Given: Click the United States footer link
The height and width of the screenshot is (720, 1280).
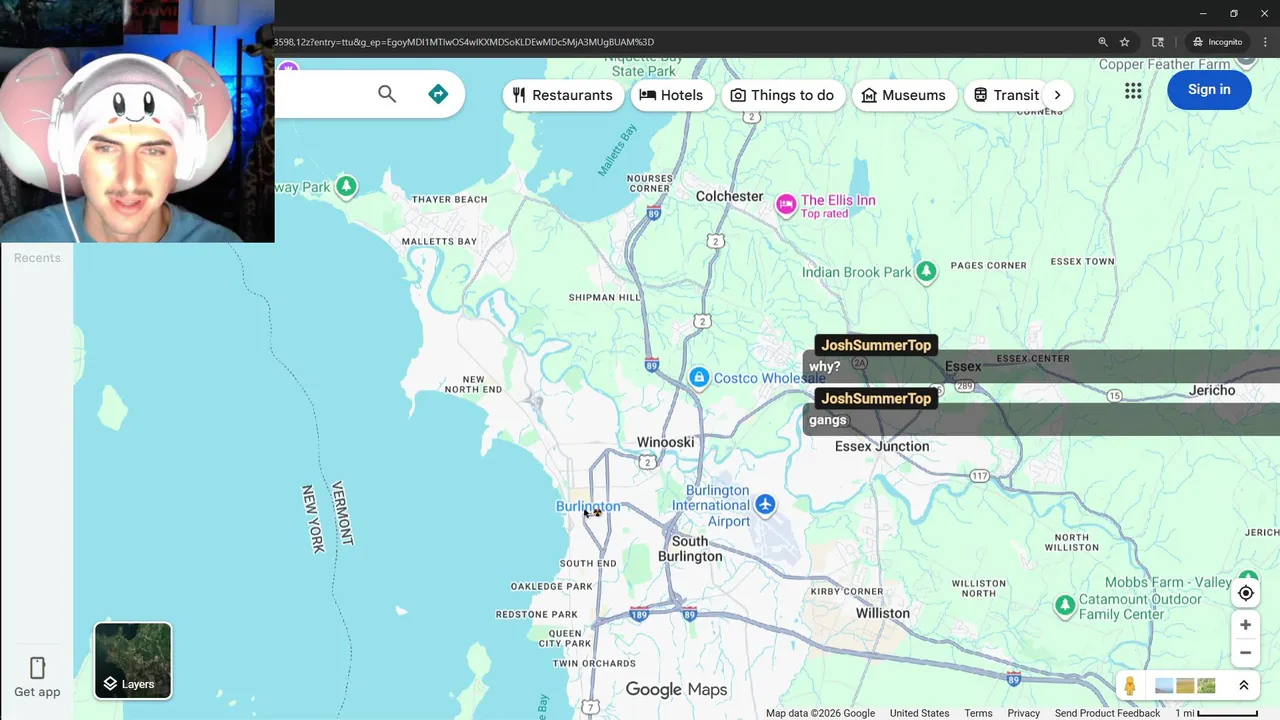Looking at the screenshot, I should click(919, 713).
